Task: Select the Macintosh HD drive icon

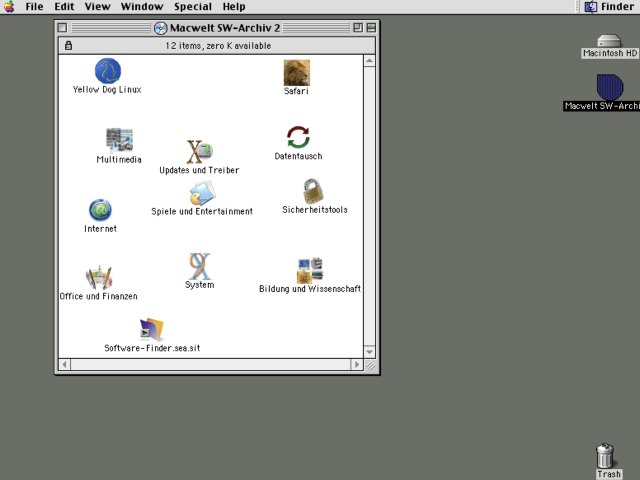Action: pos(609,41)
